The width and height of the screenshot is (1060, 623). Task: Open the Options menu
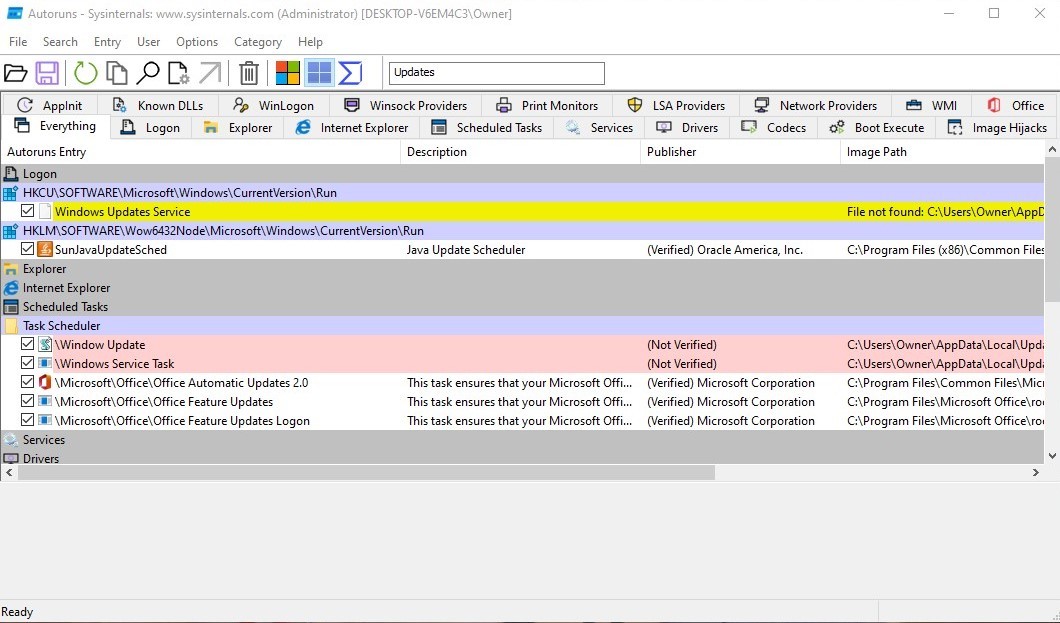[x=197, y=42]
